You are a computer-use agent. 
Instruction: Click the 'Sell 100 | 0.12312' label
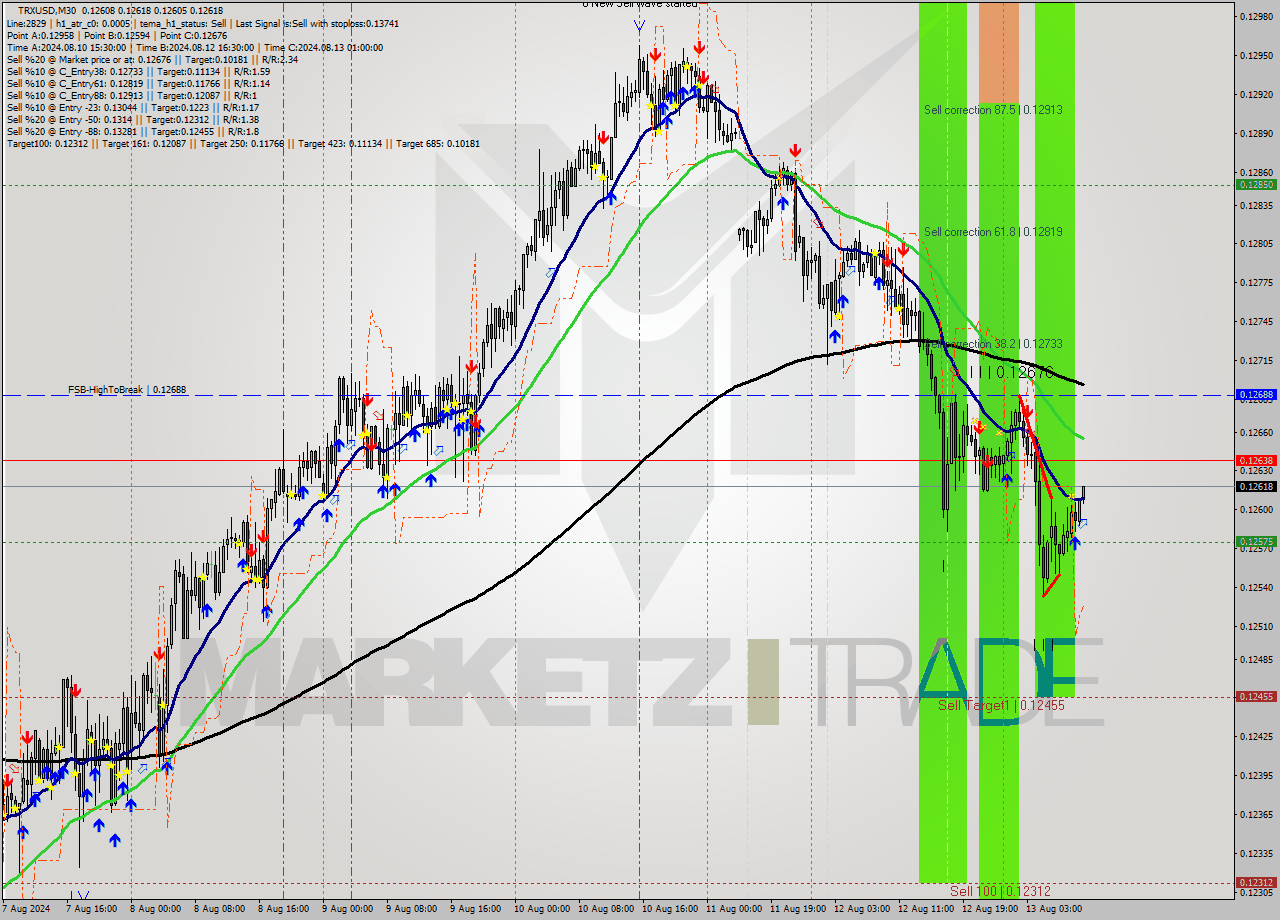[1000, 890]
